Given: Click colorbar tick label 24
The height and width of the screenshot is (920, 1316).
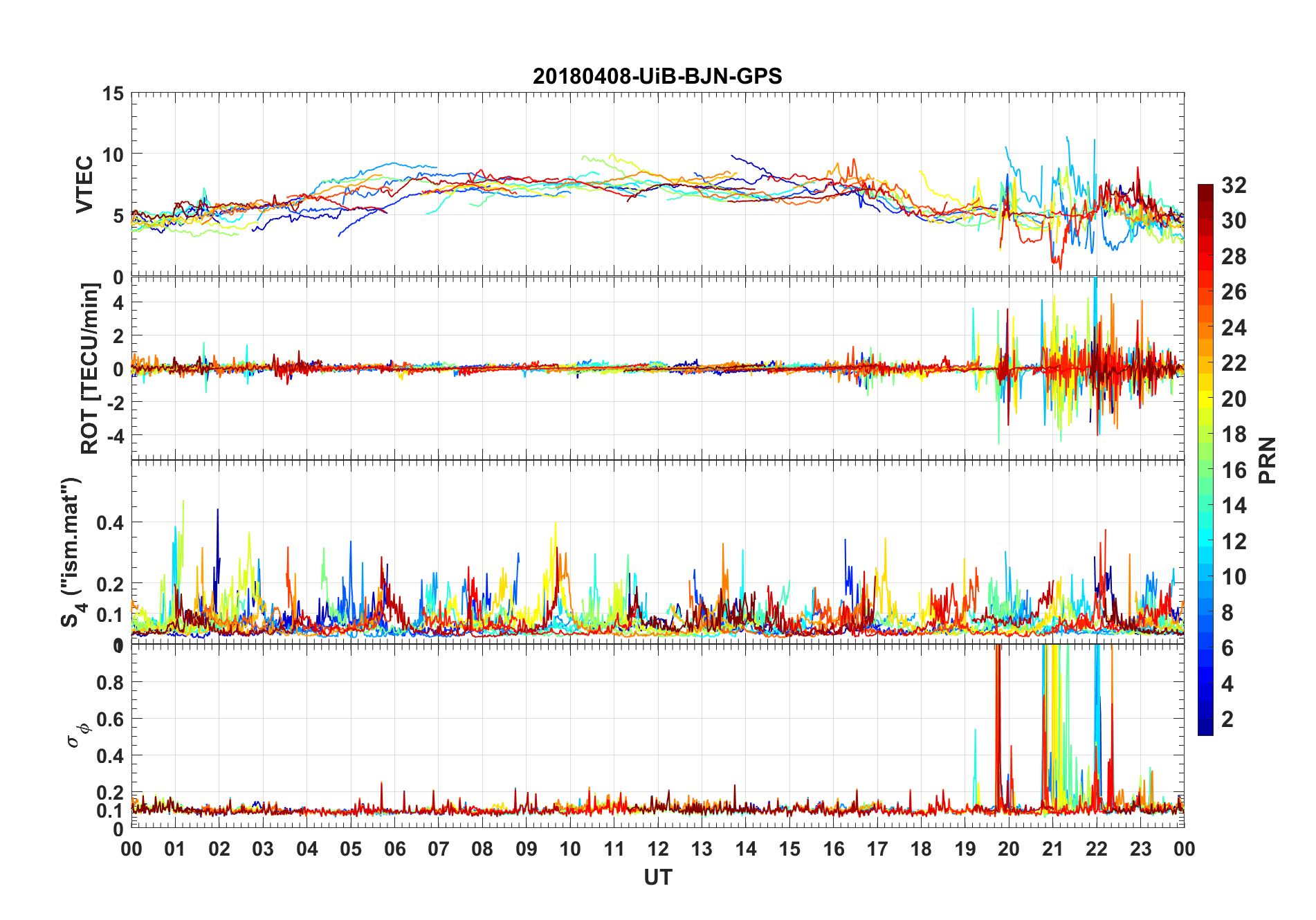Looking at the screenshot, I should point(1234,328).
